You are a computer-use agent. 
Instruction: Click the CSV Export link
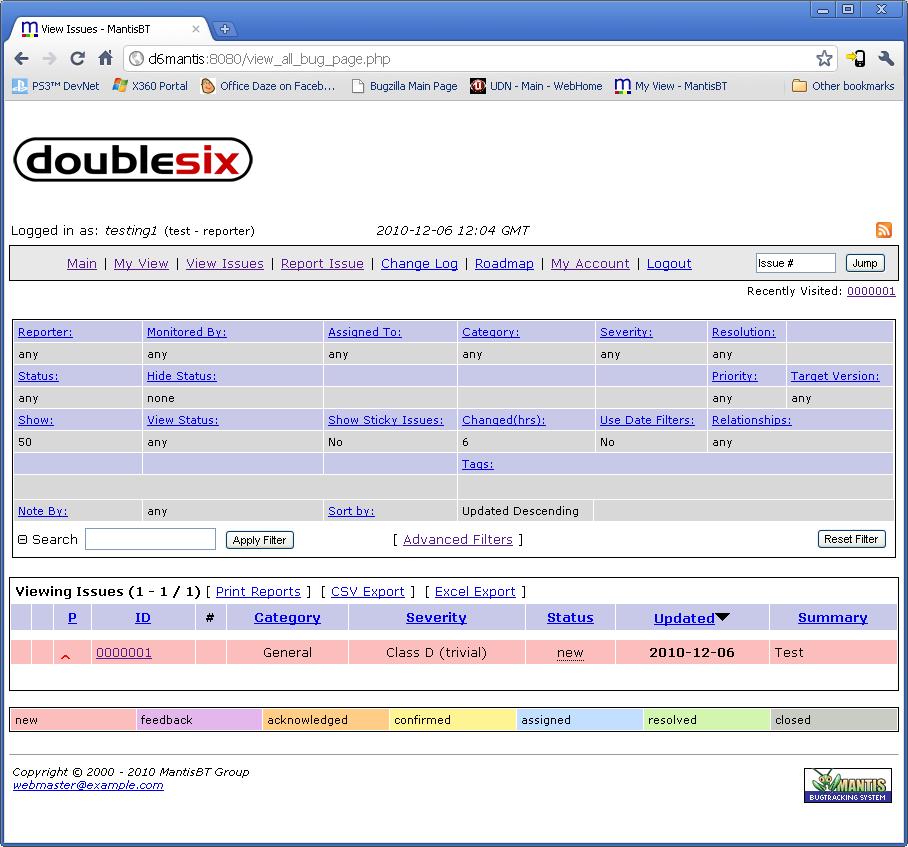click(x=367, y=592)
